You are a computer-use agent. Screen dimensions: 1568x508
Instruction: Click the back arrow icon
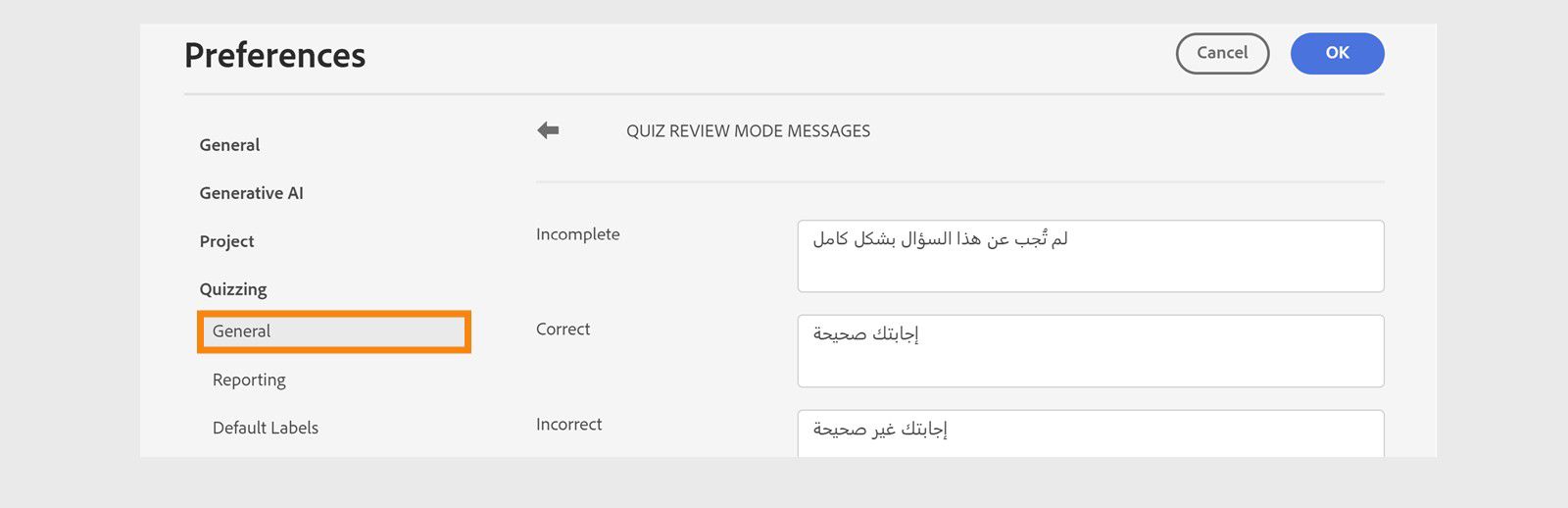tap(548, 130)
